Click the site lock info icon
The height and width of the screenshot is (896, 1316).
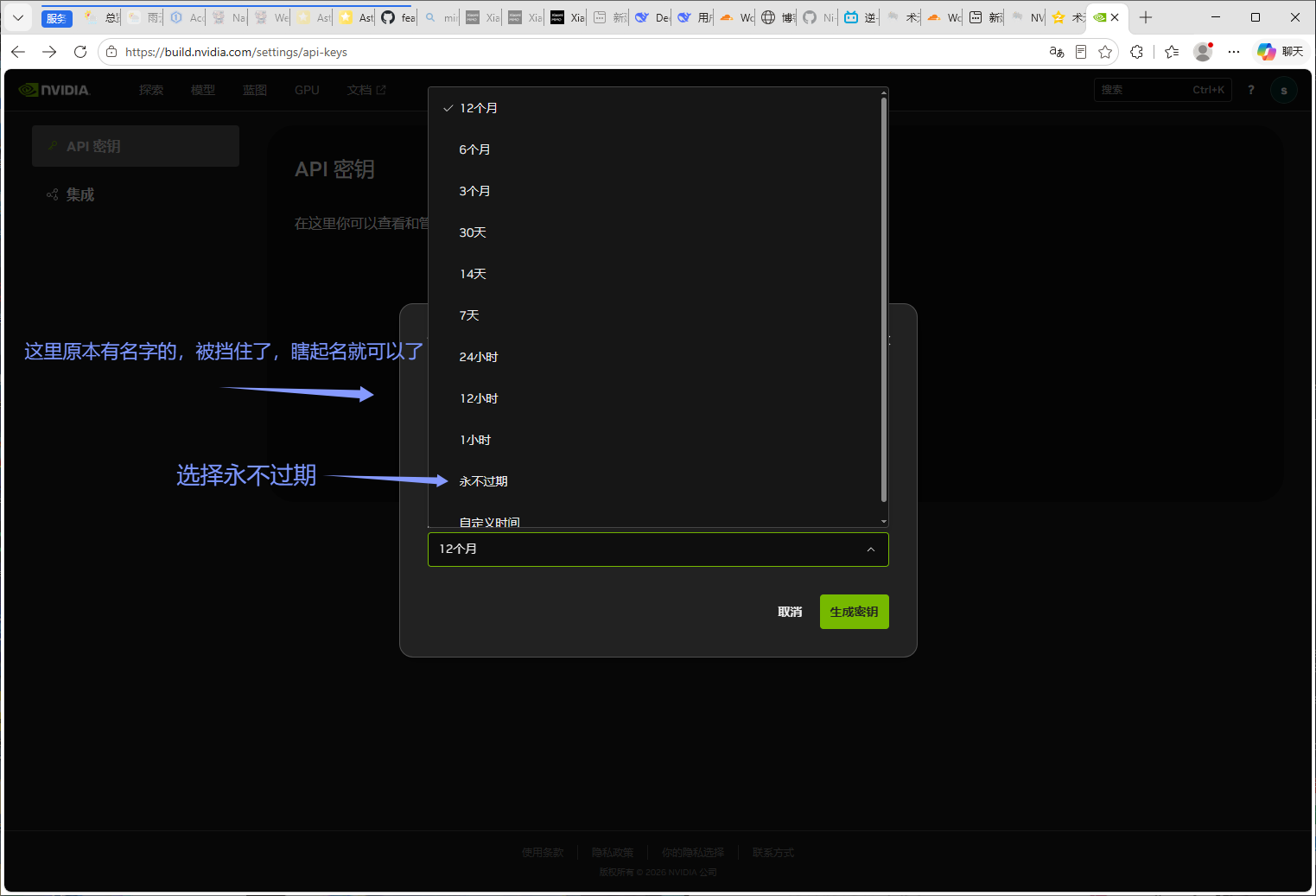[x=111, y=52]
